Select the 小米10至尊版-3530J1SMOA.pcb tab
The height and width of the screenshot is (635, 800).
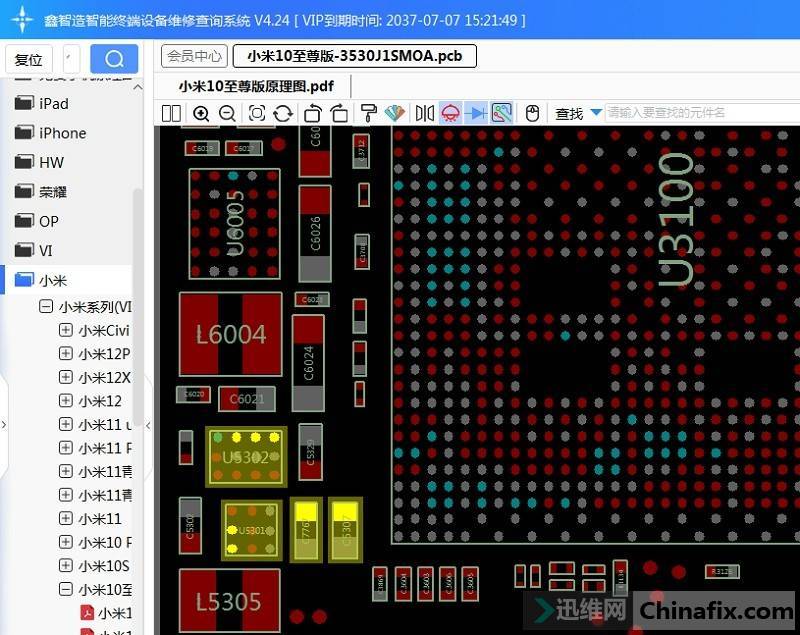(x=354, y=56)
